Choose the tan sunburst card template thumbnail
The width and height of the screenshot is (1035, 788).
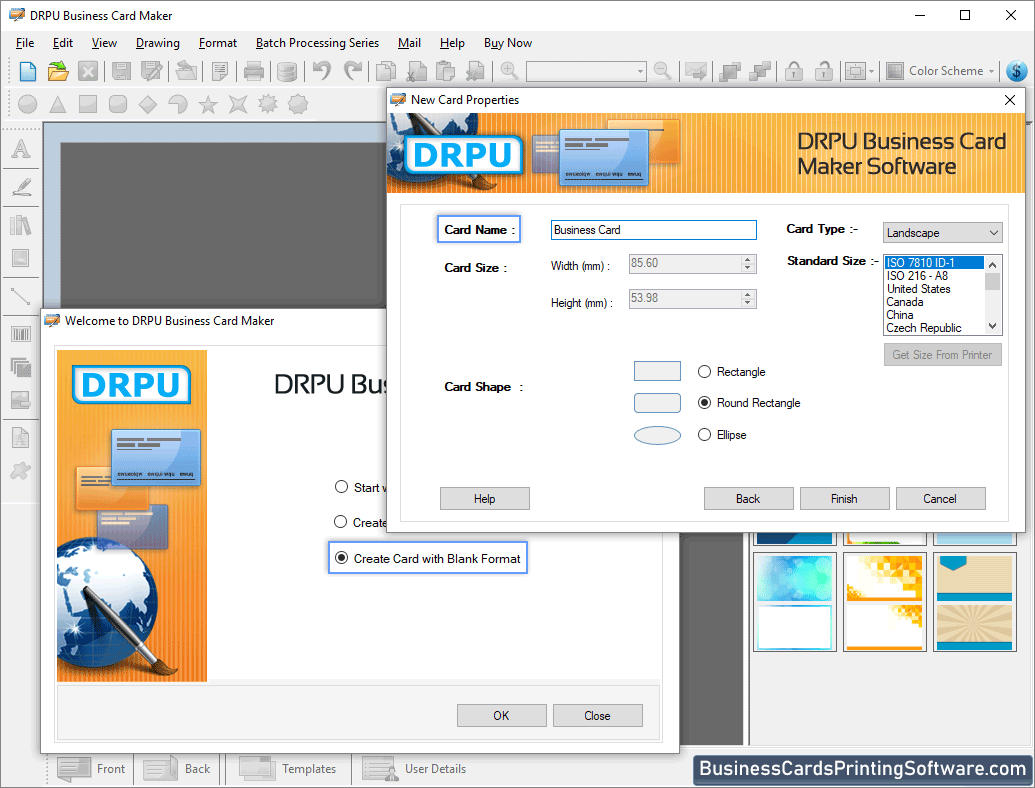pyautogui.click(x=974, y=601)
